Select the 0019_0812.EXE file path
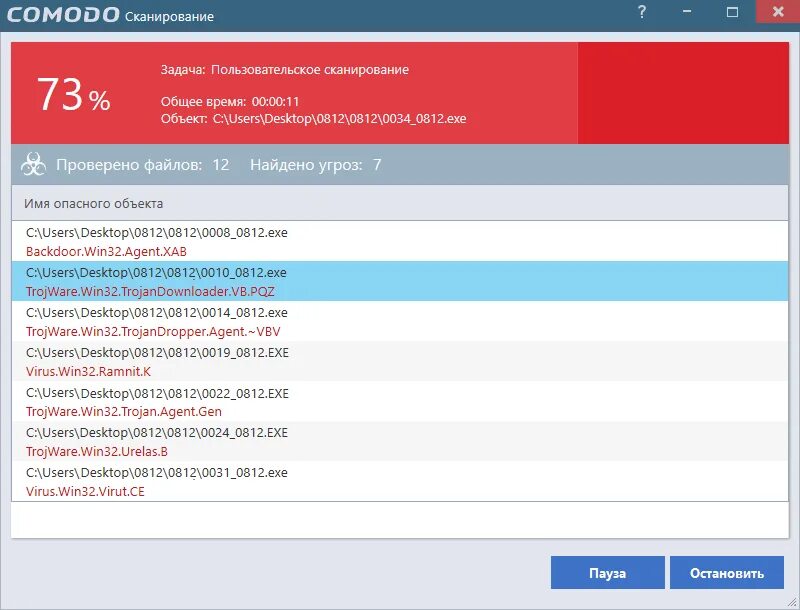Image resolution: width=800 pixels, height=610 pixels. (157, 352)
